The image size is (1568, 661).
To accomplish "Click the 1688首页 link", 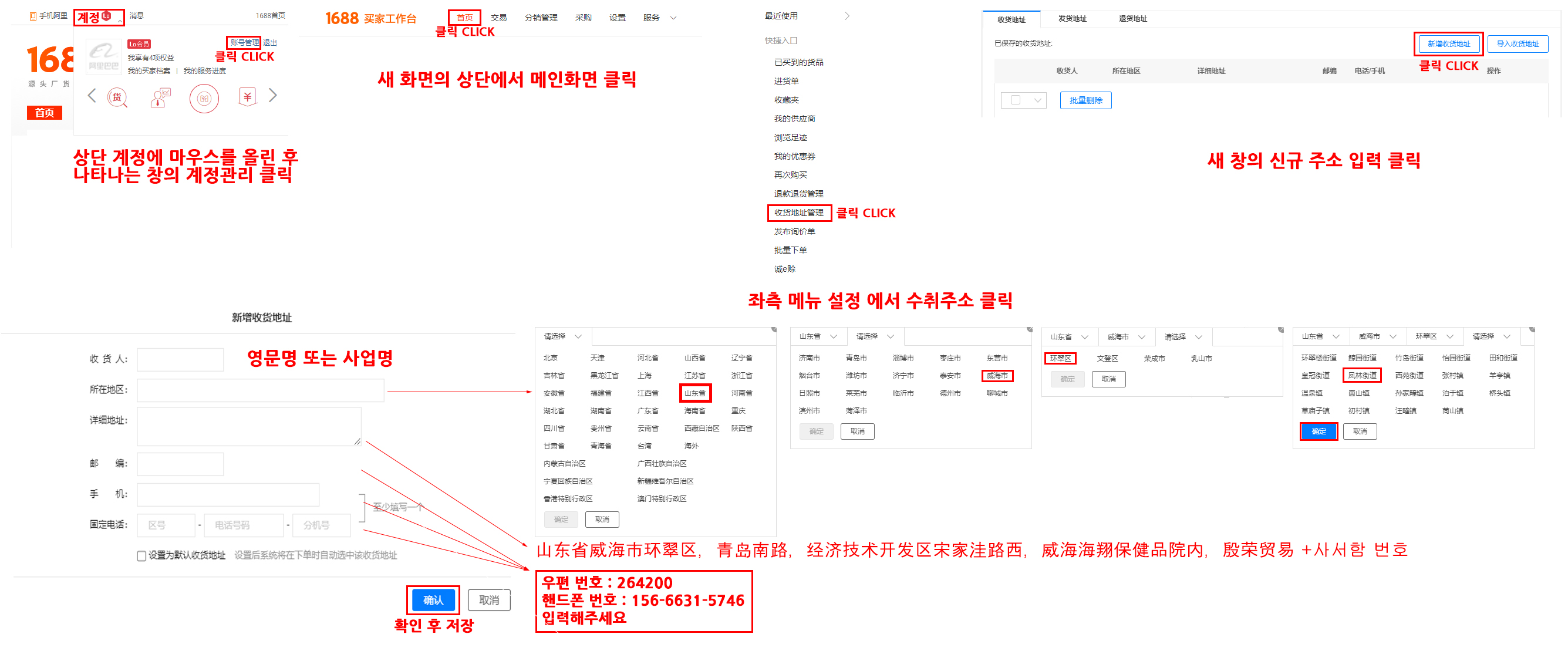I will (x=270, y=16).
